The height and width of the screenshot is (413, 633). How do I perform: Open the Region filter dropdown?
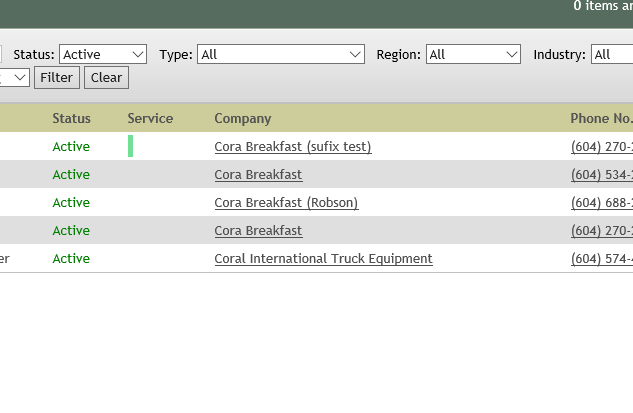coord(473,54)
